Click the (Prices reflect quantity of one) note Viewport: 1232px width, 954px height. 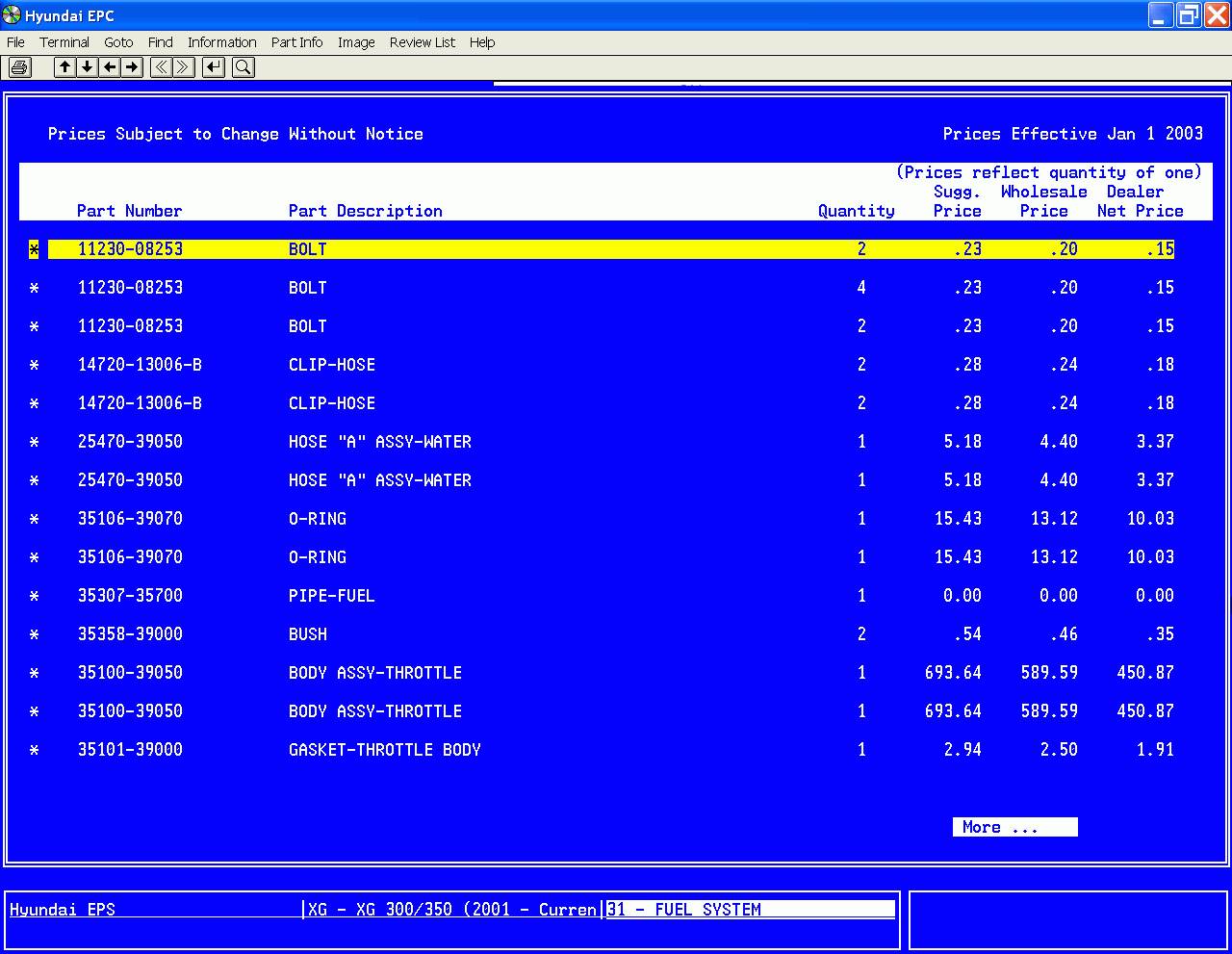tap(1049, 172)
